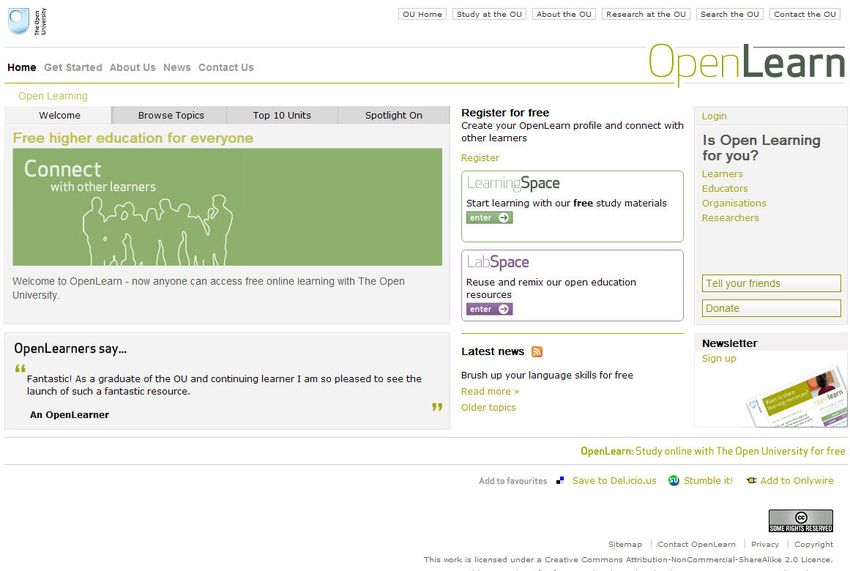Image resolution: width=850 pixels, height=571 pixels.
Task: Click the Creative Commons Some Rights Reserved badge
Action: tap(801, 521)
